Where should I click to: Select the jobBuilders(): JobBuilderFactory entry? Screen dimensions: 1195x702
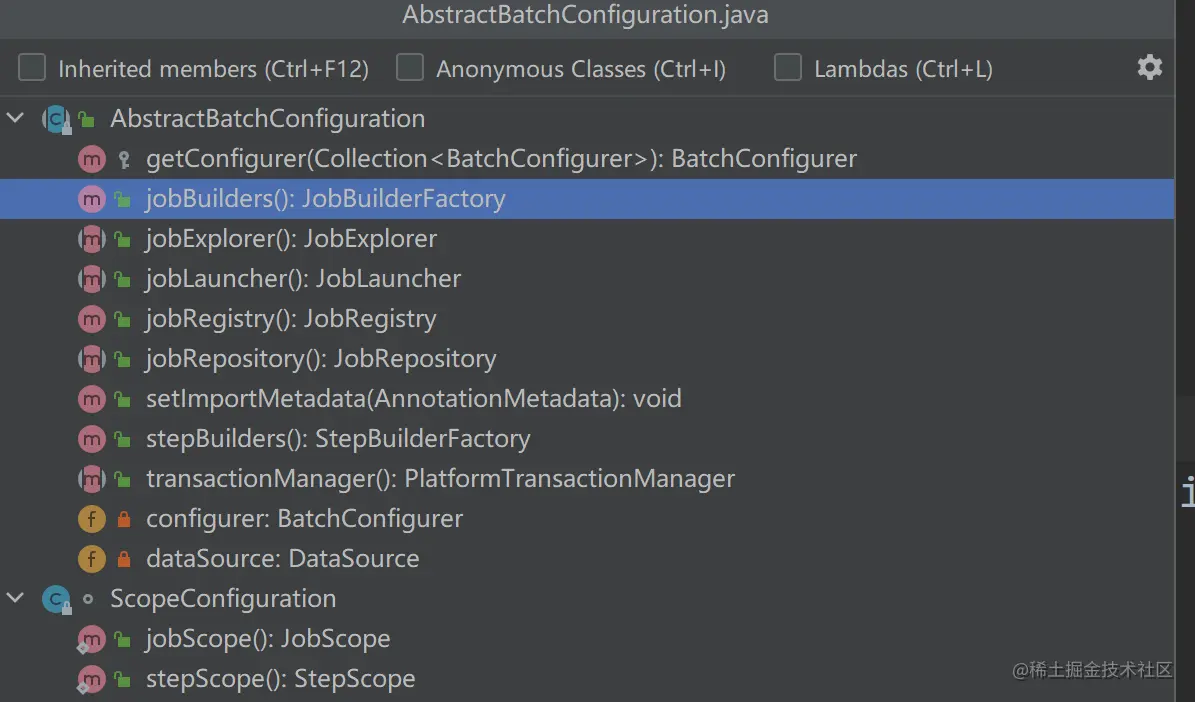[x=325, y=199]
